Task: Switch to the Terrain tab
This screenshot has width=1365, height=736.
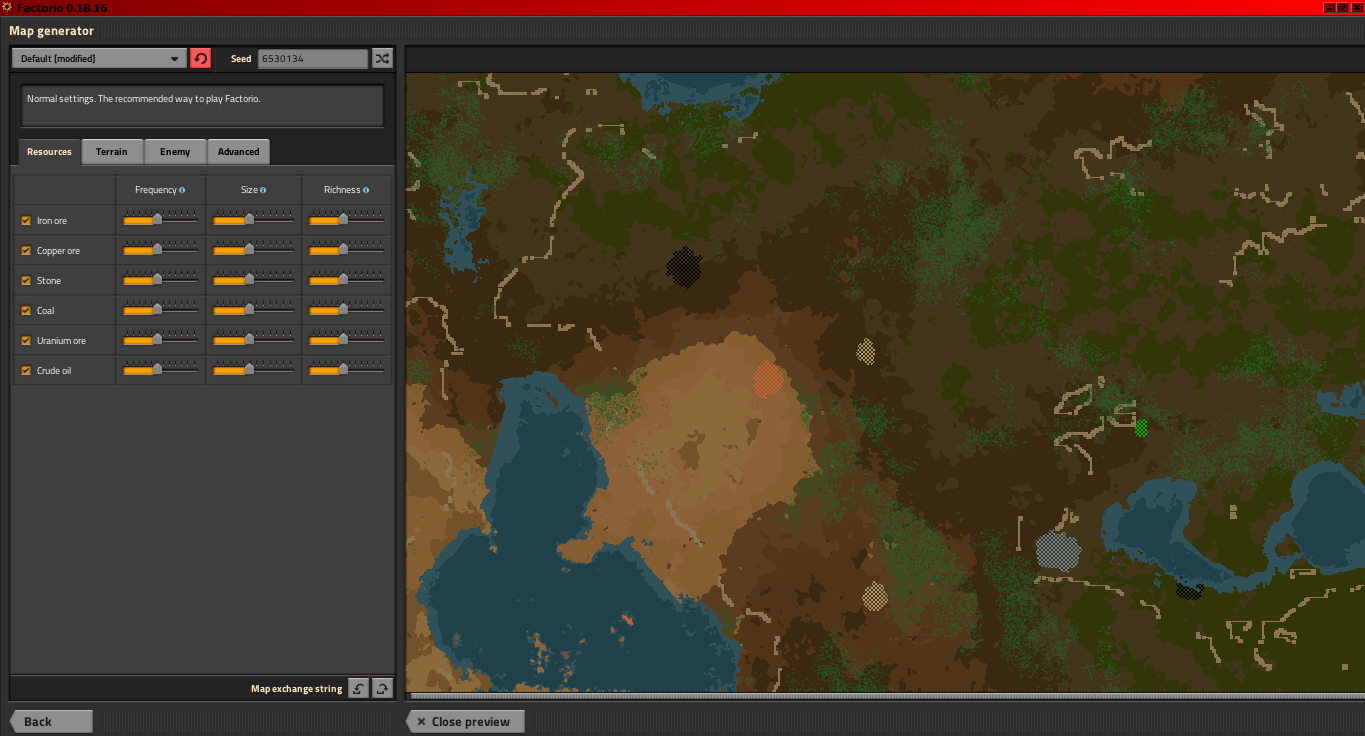Action: (x=112, y=152)
